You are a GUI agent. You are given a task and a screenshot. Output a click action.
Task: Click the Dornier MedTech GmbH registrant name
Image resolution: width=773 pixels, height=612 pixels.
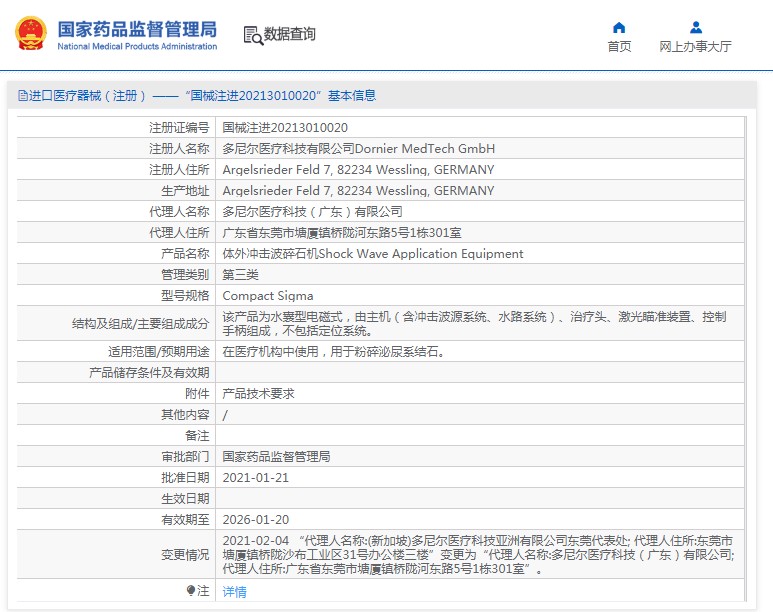[358, 149]
